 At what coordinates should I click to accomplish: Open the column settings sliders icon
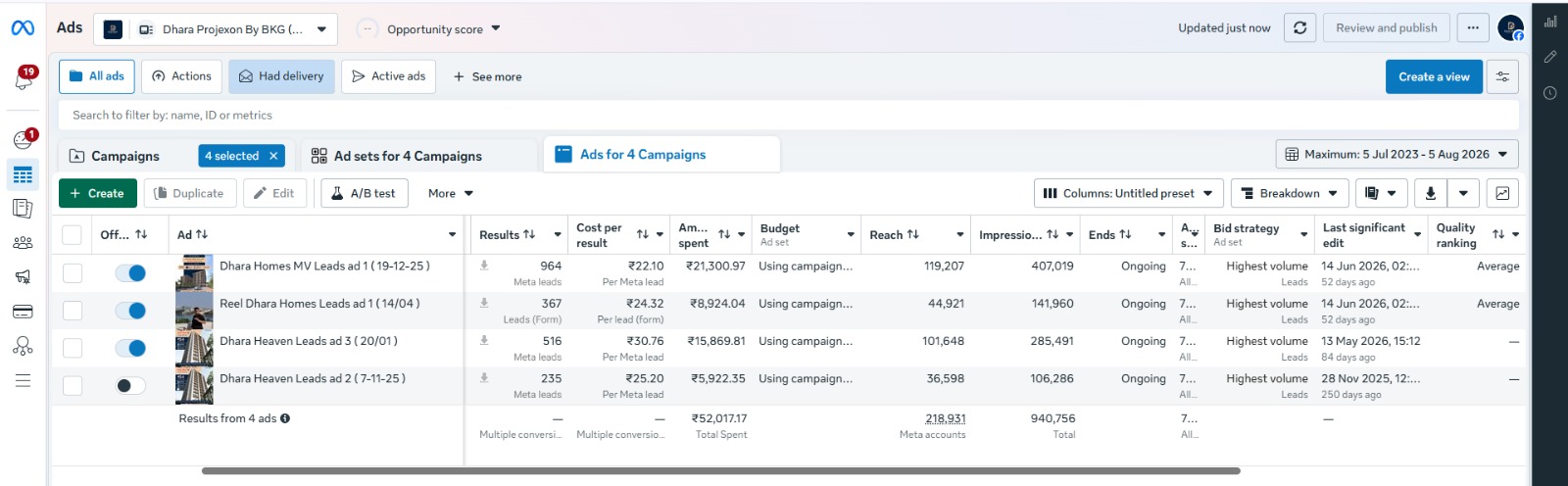point(1502,76)
